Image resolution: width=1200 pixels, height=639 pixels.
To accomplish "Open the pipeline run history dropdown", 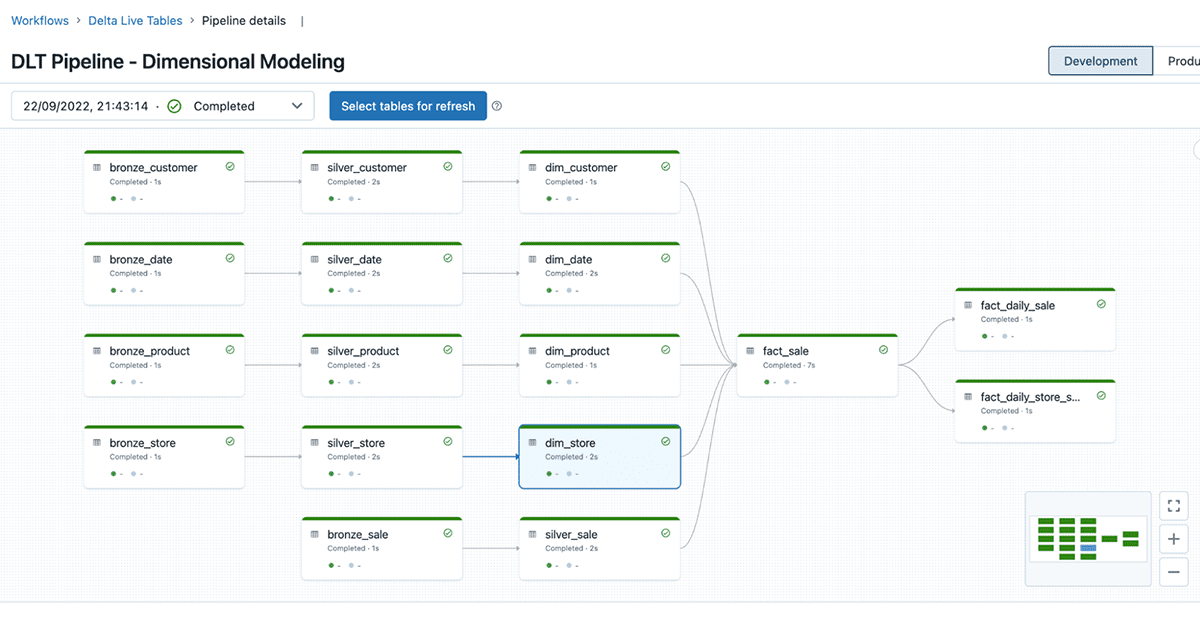I will [x=163, y=106].
